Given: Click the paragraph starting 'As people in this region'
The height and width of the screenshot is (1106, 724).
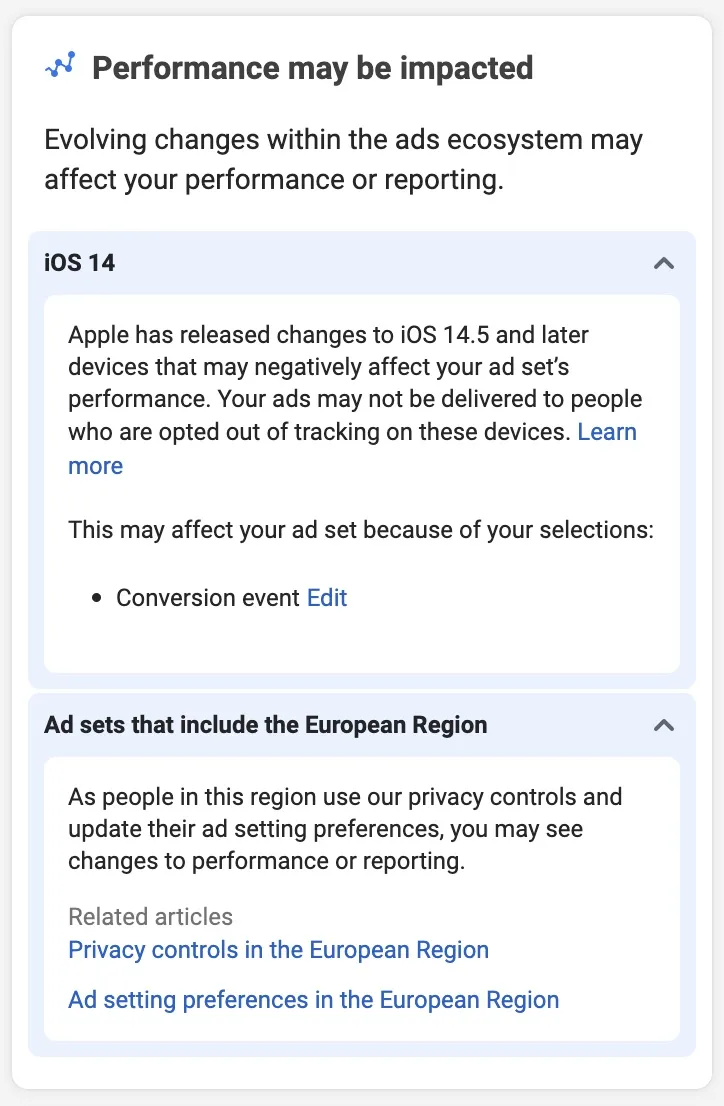Looking at the screenshot, I should [x=345, y=829].
